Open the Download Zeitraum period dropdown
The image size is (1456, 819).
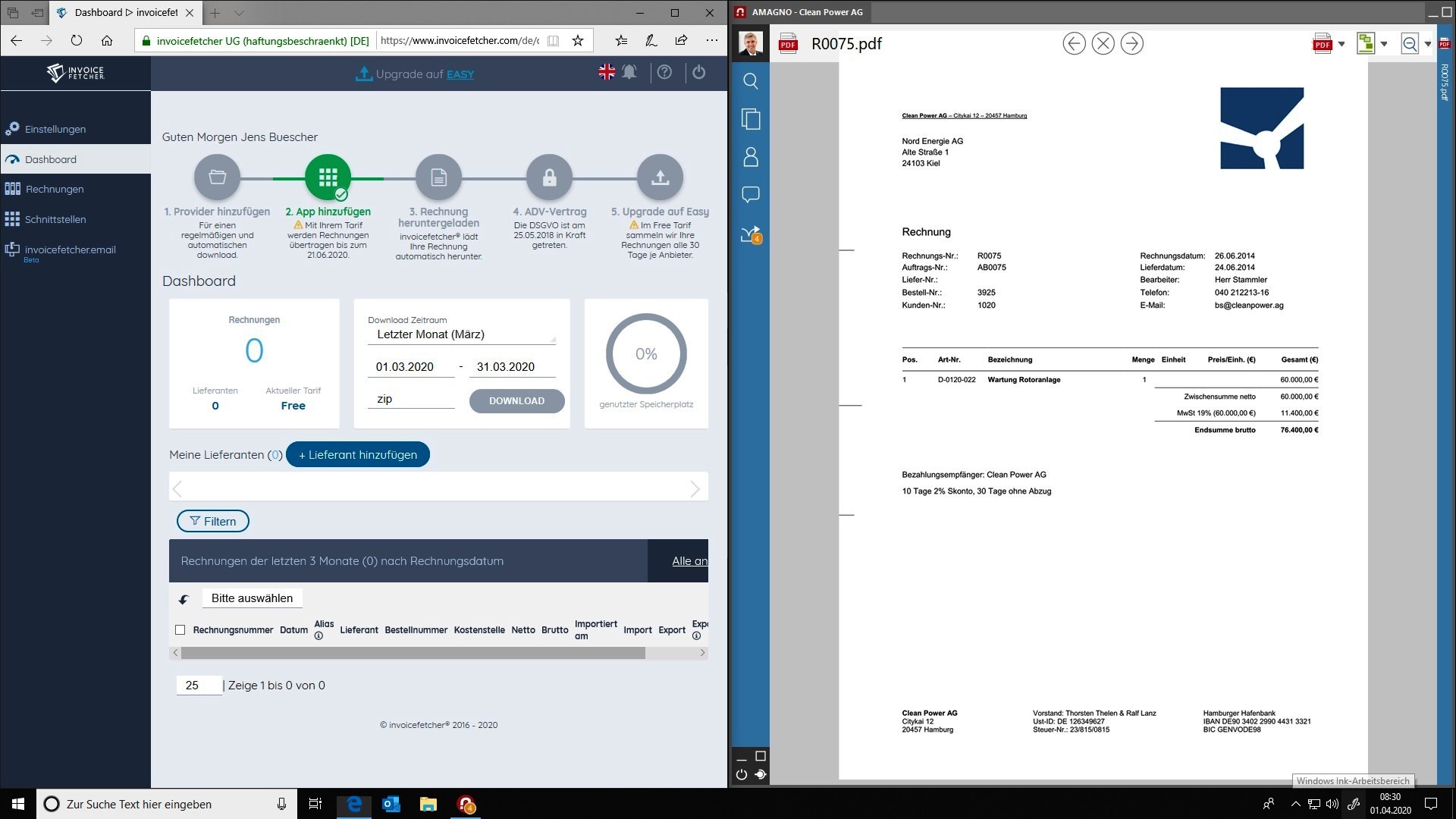click(x=462, y=334)
